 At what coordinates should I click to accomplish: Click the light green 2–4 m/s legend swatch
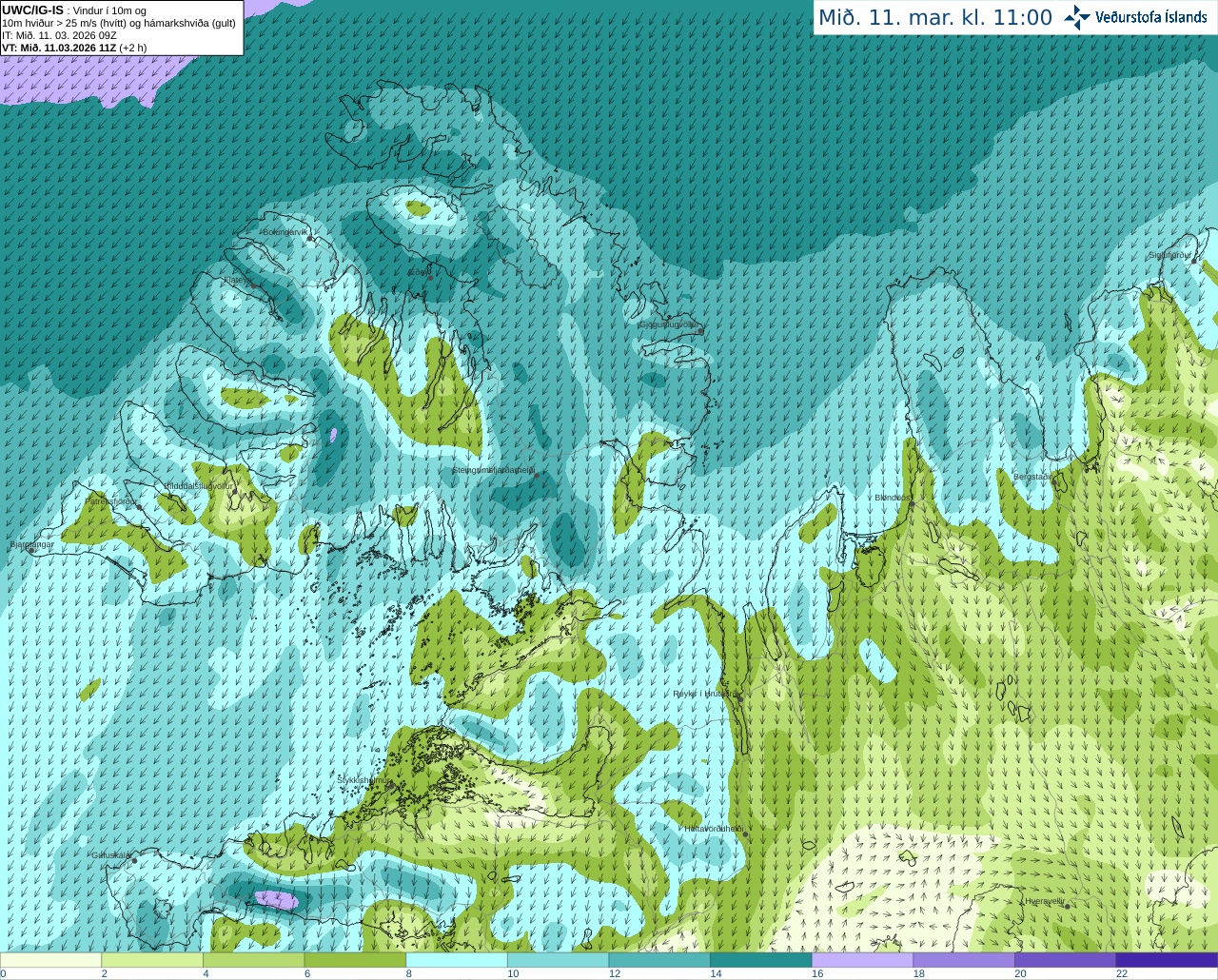point(152,960)
